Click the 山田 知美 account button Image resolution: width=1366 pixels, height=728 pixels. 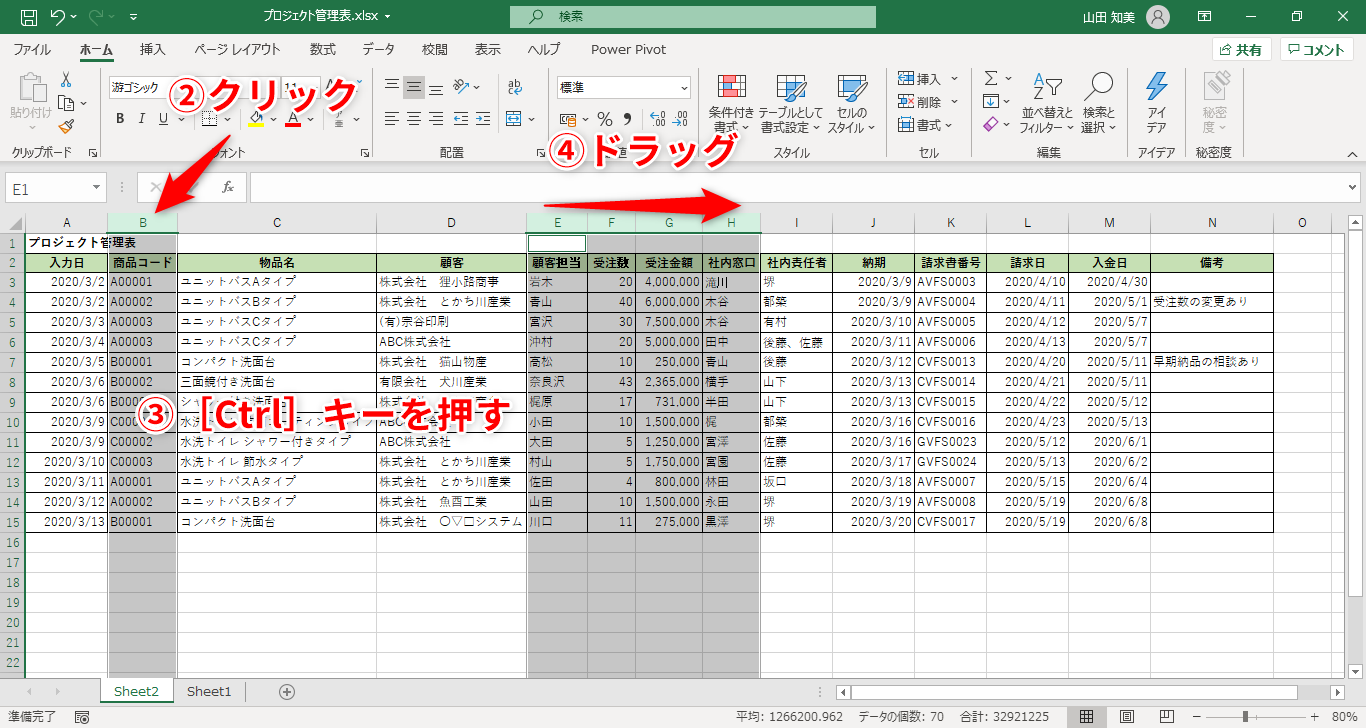point(1126,17)
